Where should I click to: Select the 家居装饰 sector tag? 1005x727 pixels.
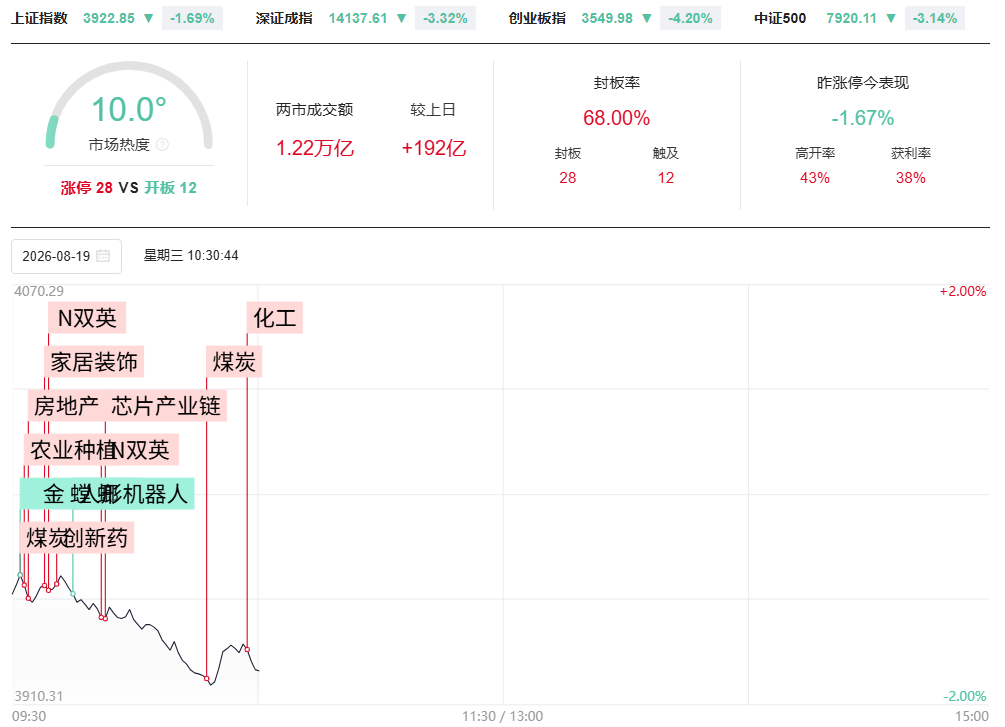94,362
